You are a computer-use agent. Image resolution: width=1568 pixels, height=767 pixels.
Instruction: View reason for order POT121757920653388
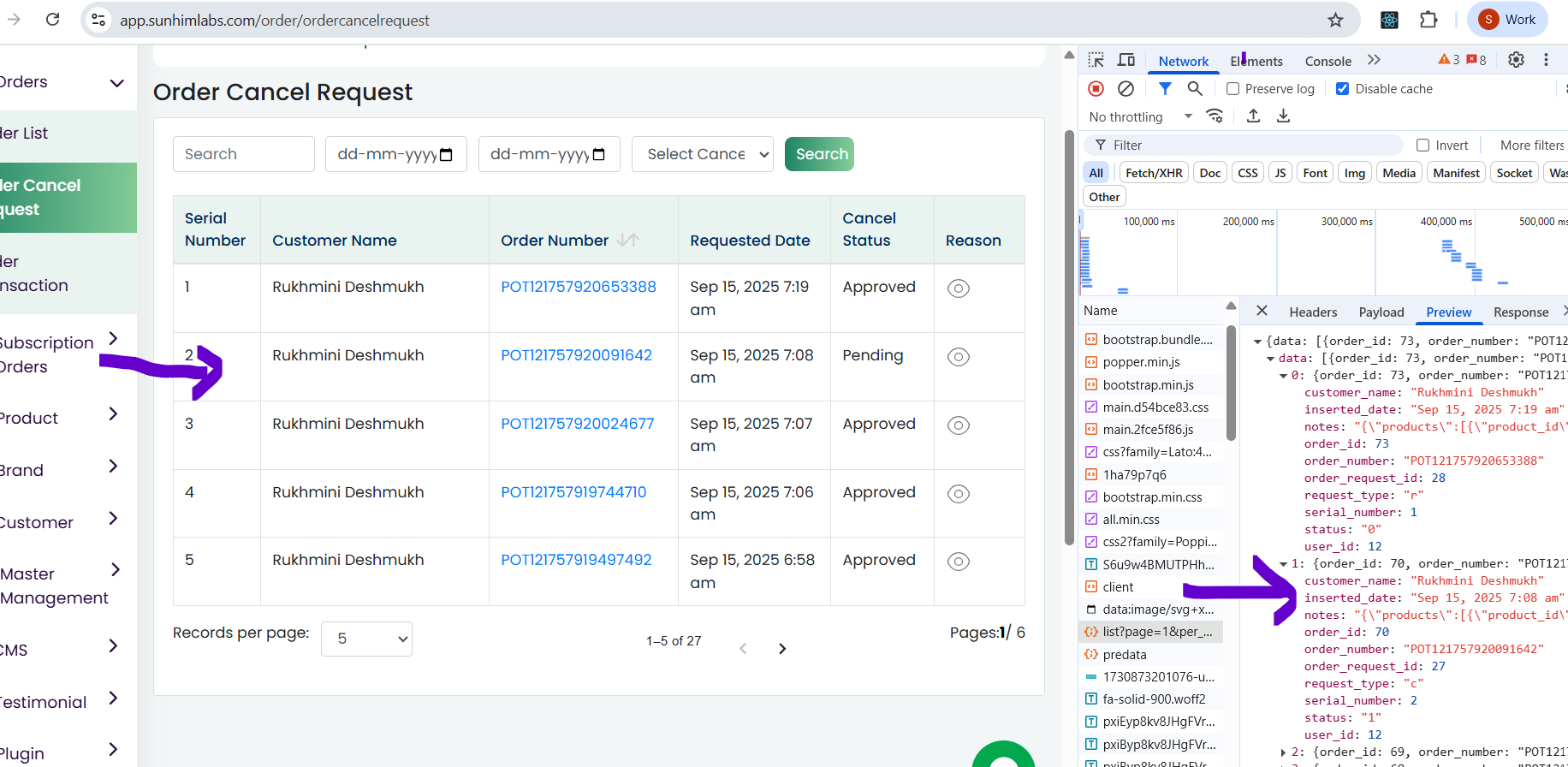[959, 288]
